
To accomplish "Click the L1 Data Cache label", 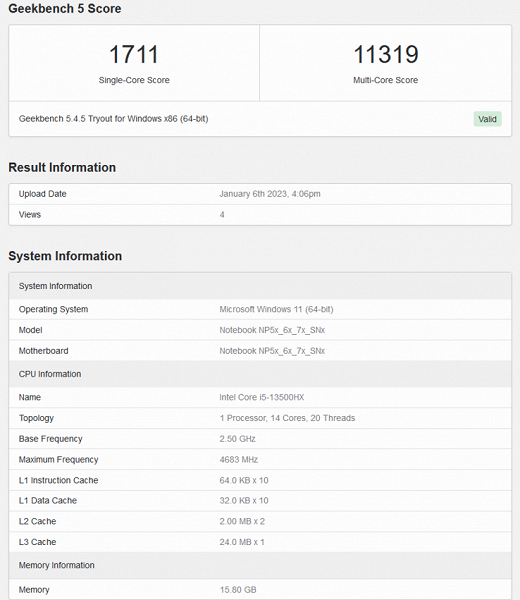I will 48,501.
